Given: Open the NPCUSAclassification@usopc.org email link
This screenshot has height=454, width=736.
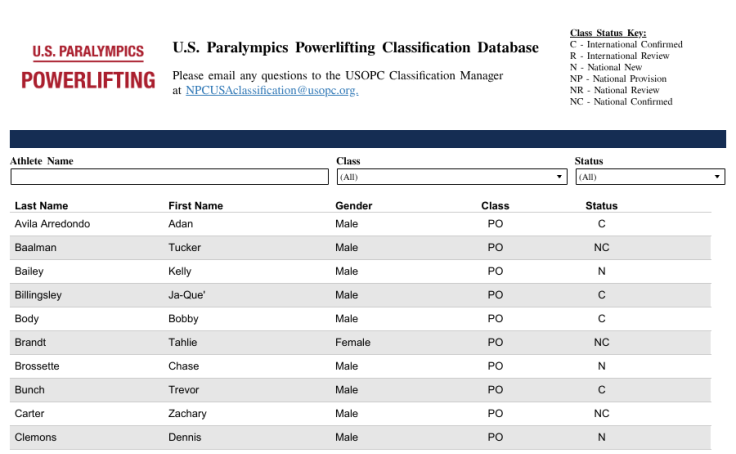Looking at the screenshot, I should coord(271,90).
